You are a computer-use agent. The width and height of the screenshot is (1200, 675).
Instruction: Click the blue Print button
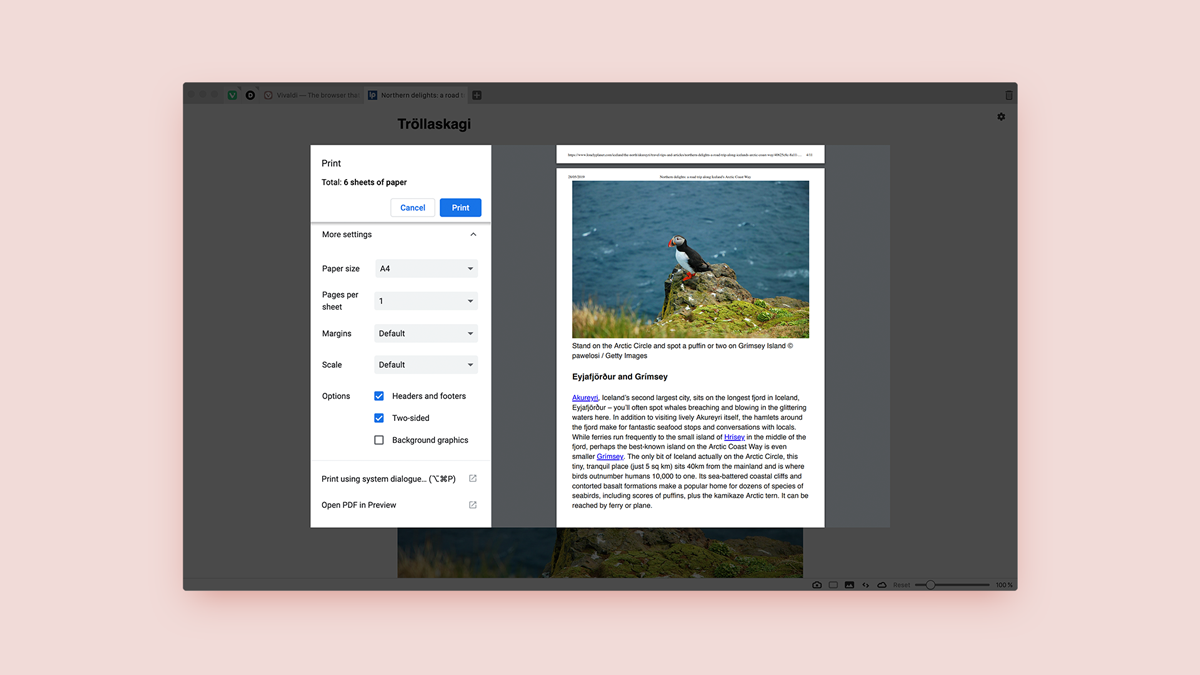coord(460,208)
